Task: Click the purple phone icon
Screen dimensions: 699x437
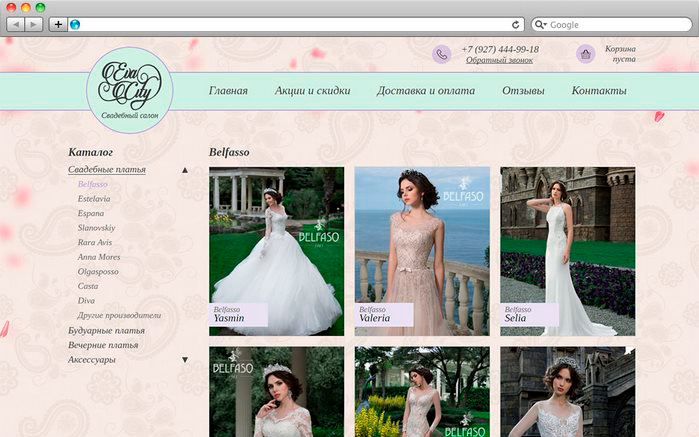Action: (441, 54)
